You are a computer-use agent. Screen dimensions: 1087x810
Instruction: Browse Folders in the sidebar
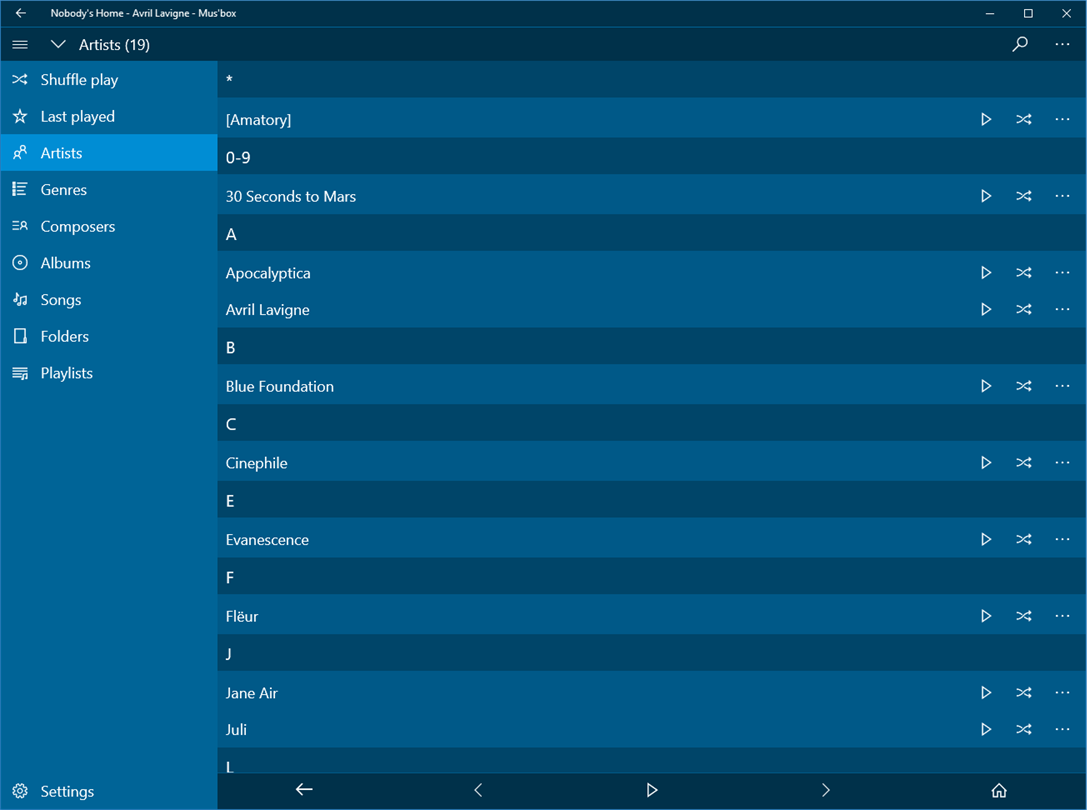pyautogui.click(x=109, y=336)
